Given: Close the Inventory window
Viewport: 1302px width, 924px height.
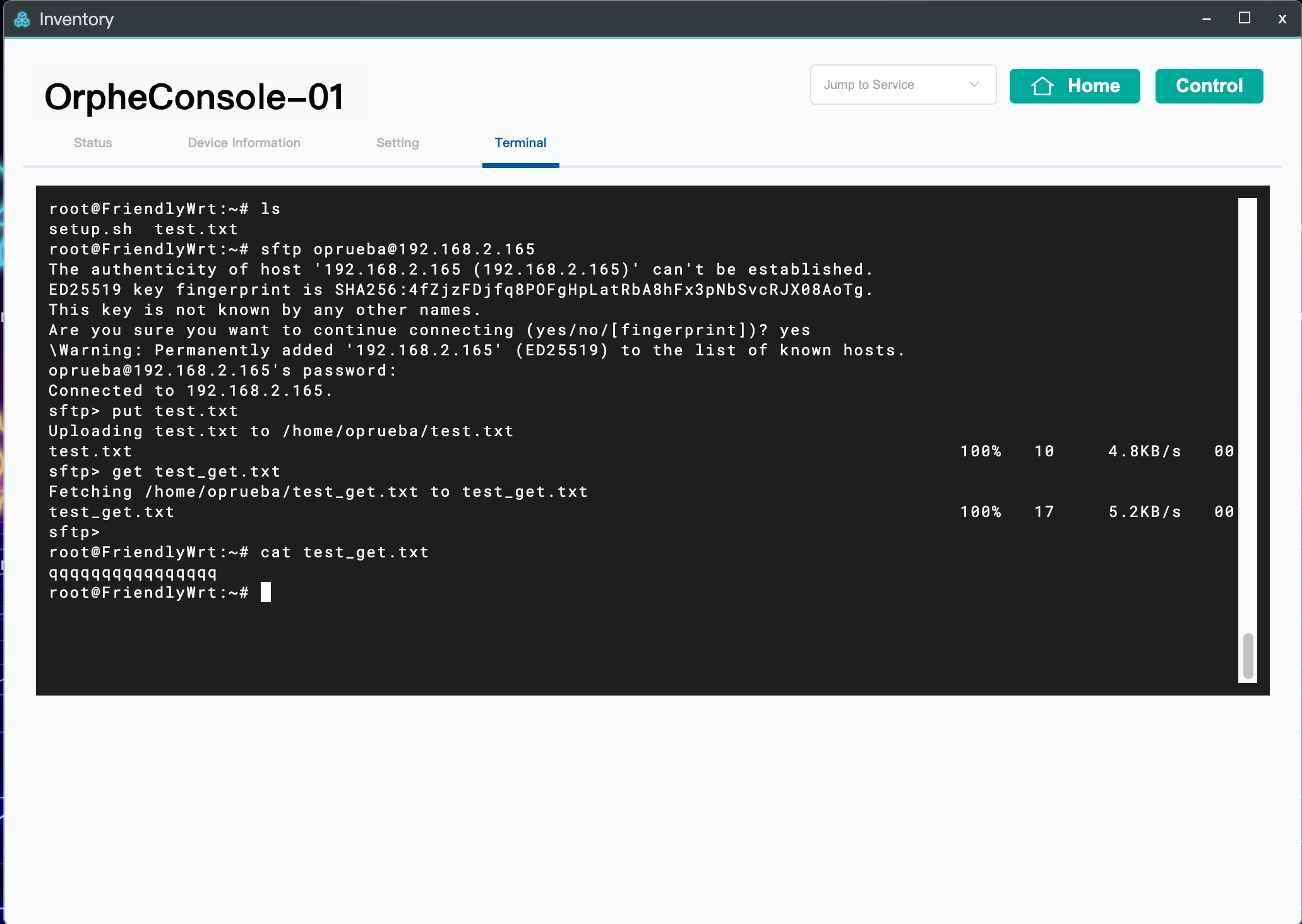Looking at the screenshot, I should [x=1282, y=19].
